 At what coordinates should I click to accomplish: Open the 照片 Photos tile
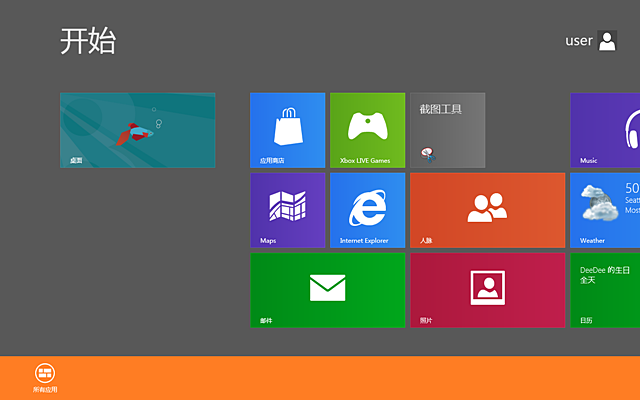[488, 290]
